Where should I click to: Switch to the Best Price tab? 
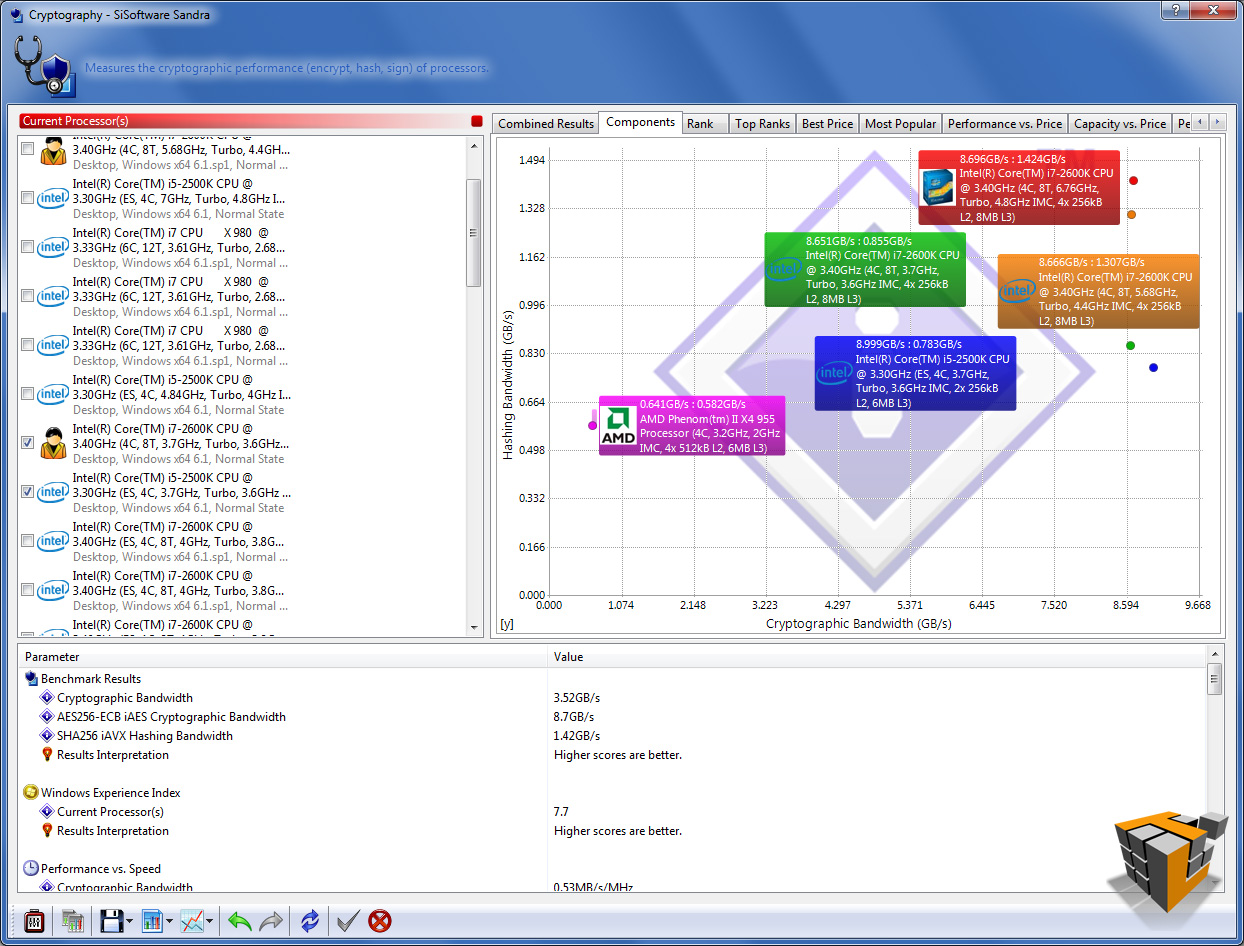click(x=828, y=124)
